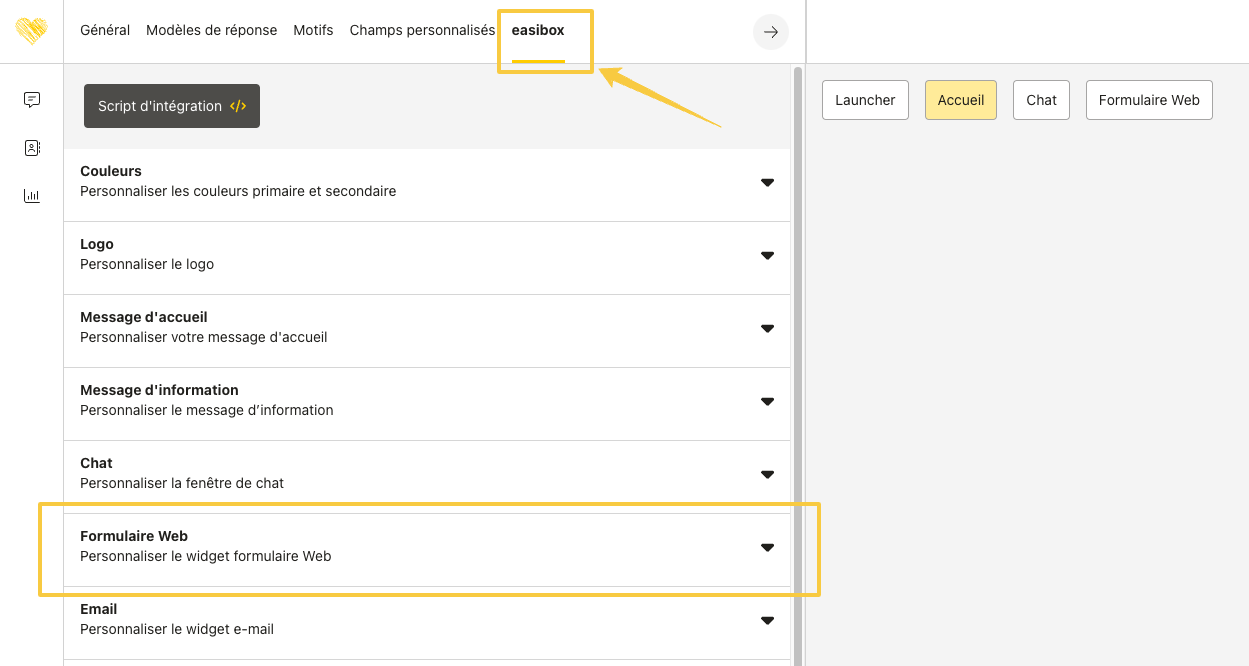Switch to the Général tab

pos(105,30)
